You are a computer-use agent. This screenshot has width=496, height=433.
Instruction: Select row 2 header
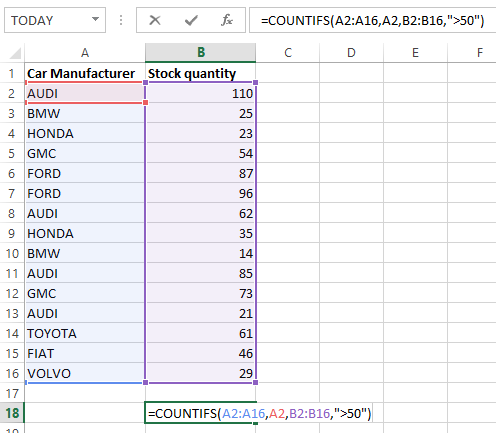pyautogui.click(x=12, y=93)
